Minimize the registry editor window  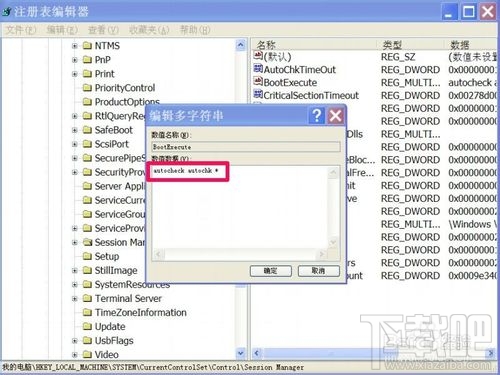tap(449, 12)
